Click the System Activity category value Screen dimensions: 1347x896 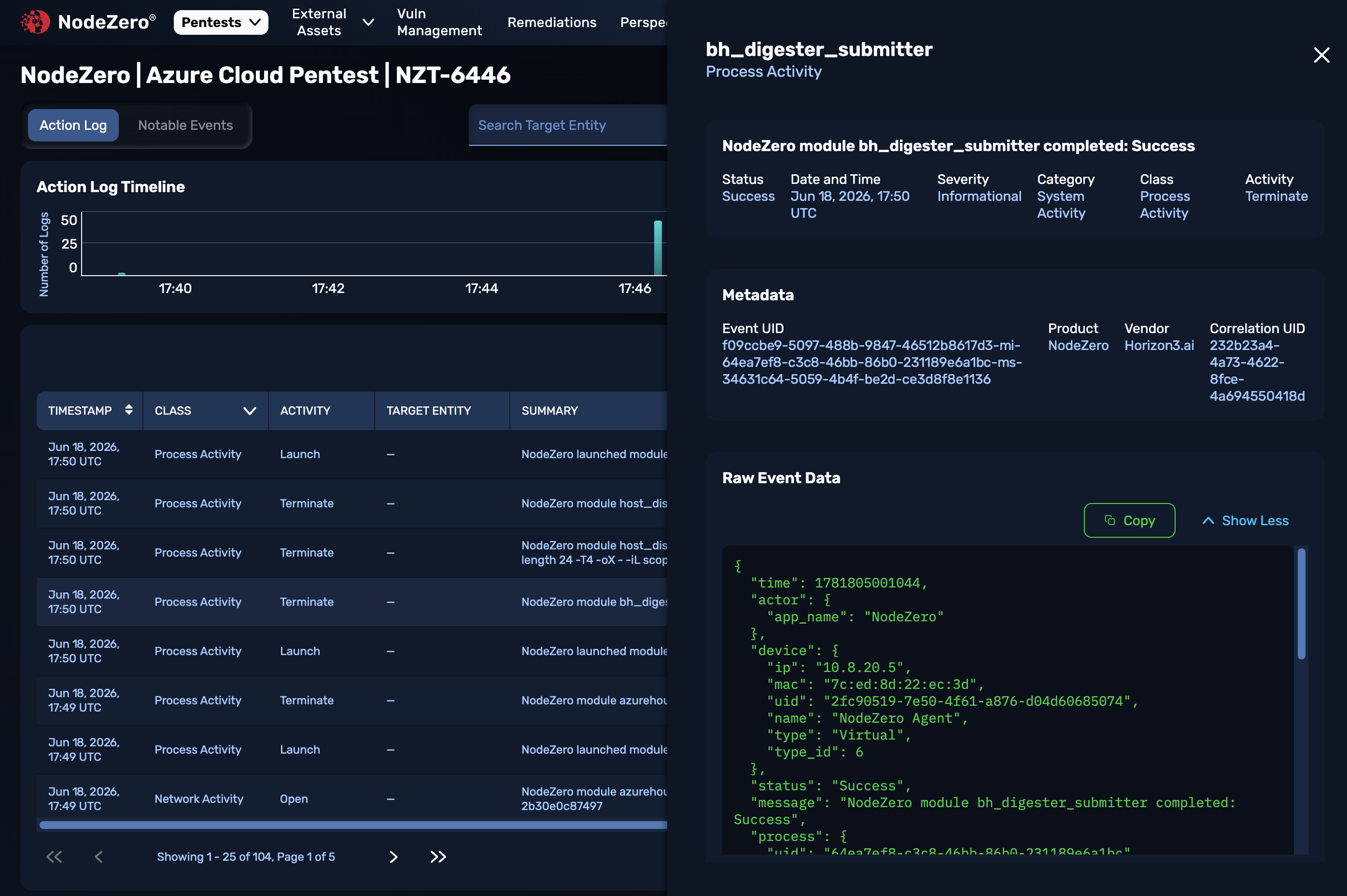tap(1061, 205)
